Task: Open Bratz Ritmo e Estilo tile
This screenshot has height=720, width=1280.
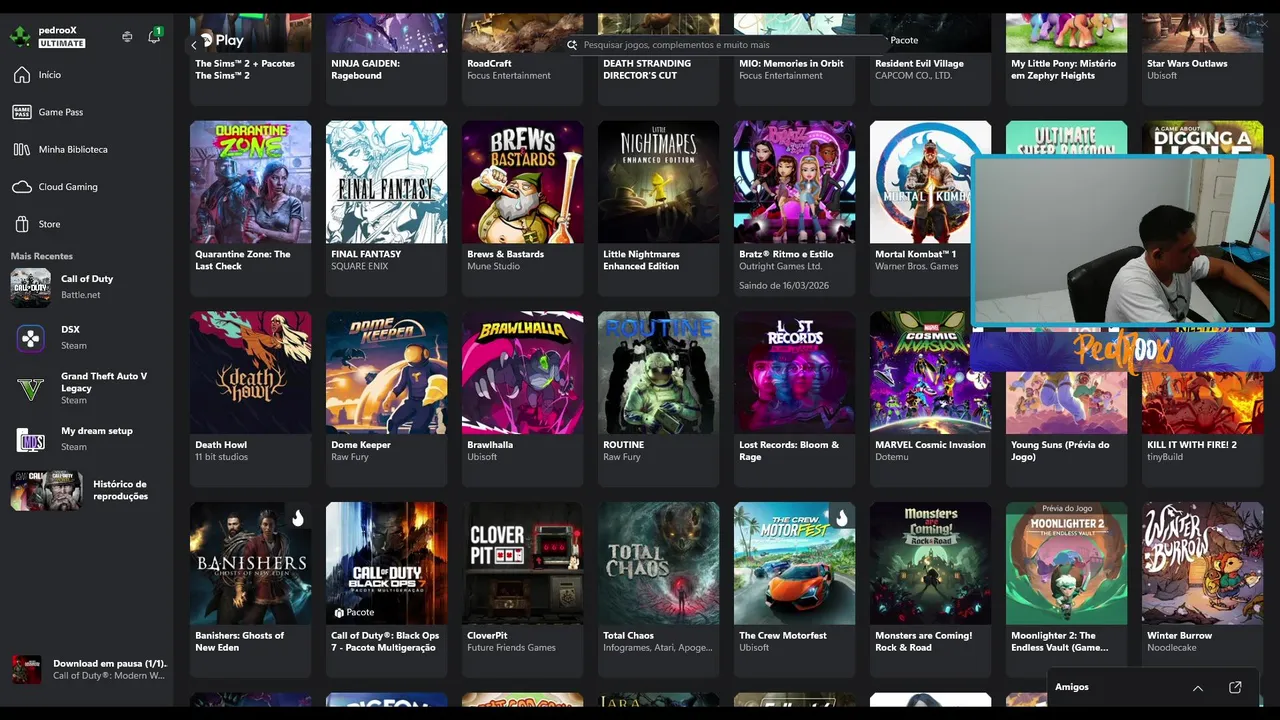Action: pyautogui.click(x=795, y=208)
